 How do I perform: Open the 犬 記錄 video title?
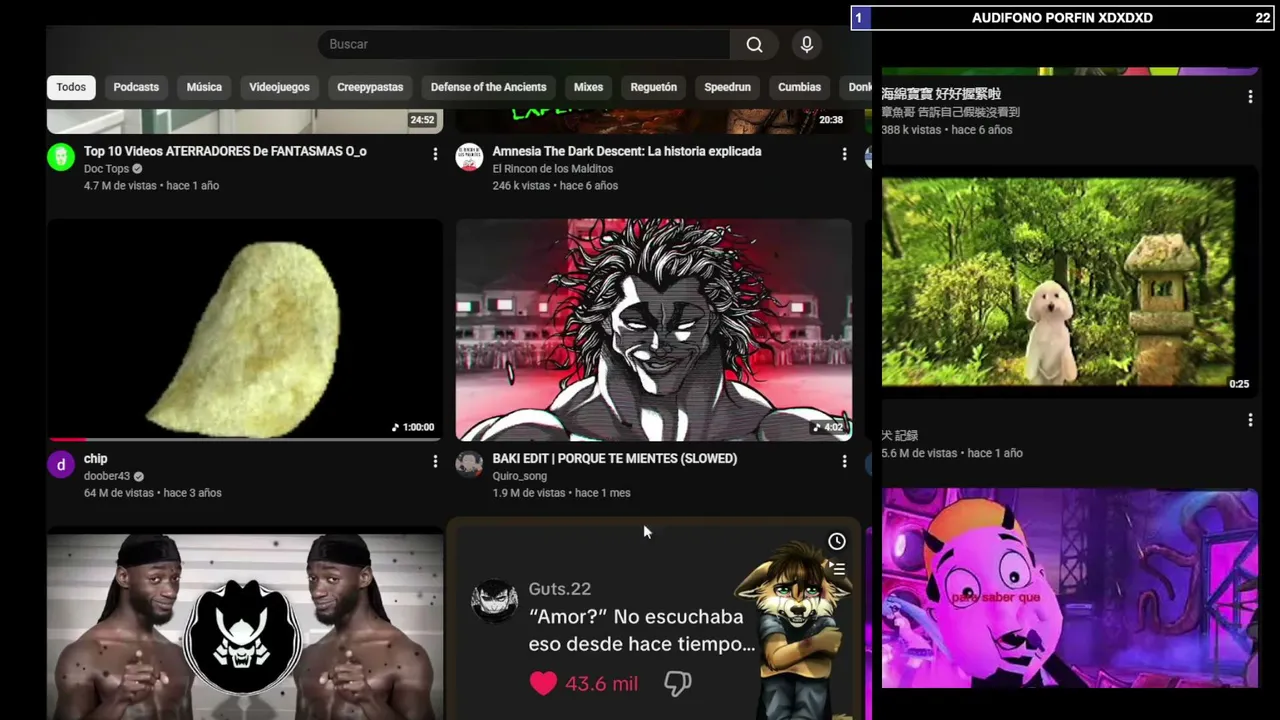(900, 436)
